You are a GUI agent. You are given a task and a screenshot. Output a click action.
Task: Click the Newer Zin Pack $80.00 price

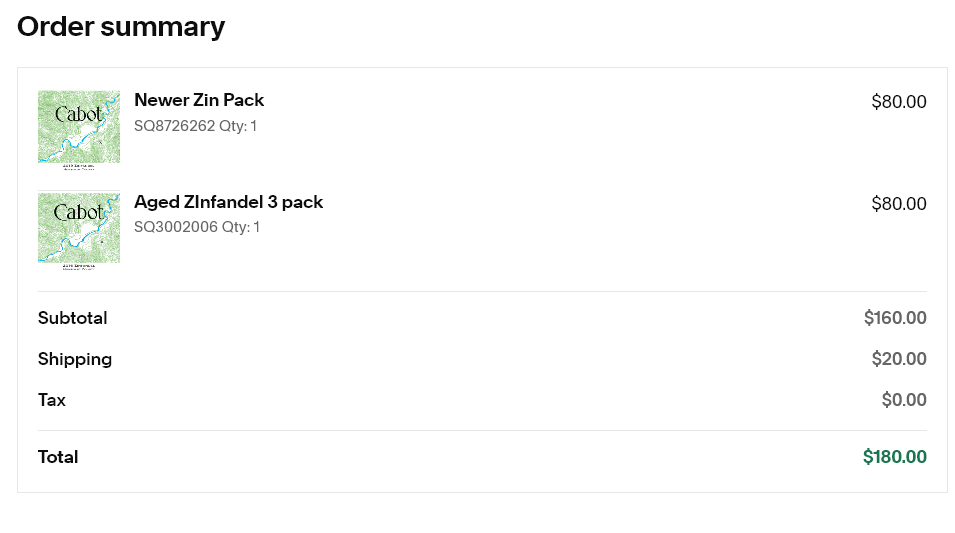899,102
